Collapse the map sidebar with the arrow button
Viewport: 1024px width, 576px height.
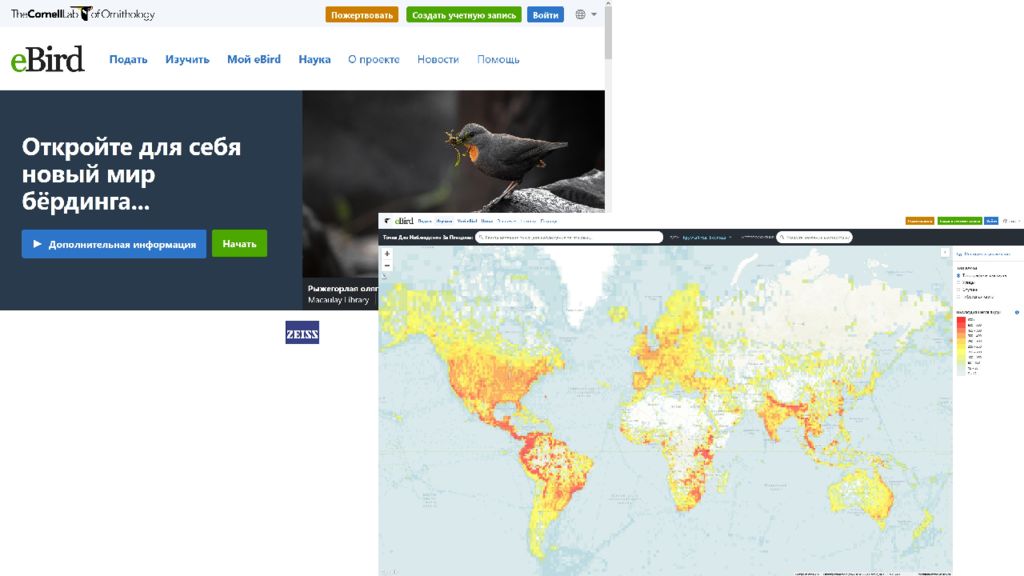(x=944, y=253)
